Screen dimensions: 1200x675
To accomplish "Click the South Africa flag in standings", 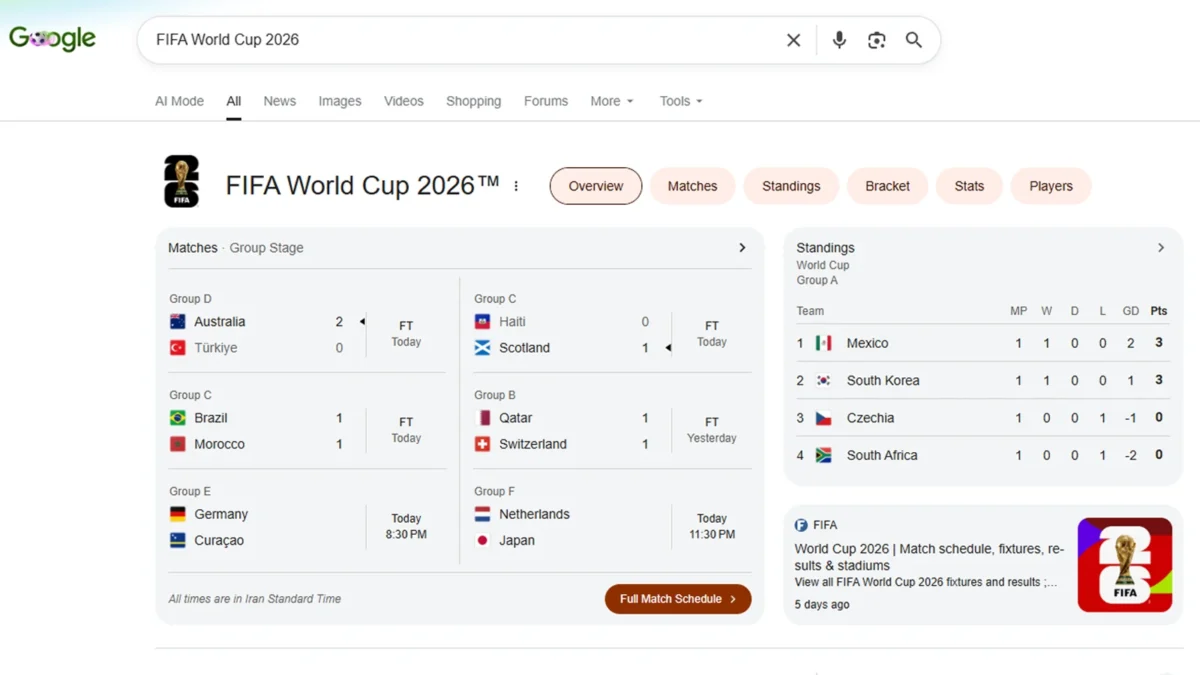I will tap(824, 455).
